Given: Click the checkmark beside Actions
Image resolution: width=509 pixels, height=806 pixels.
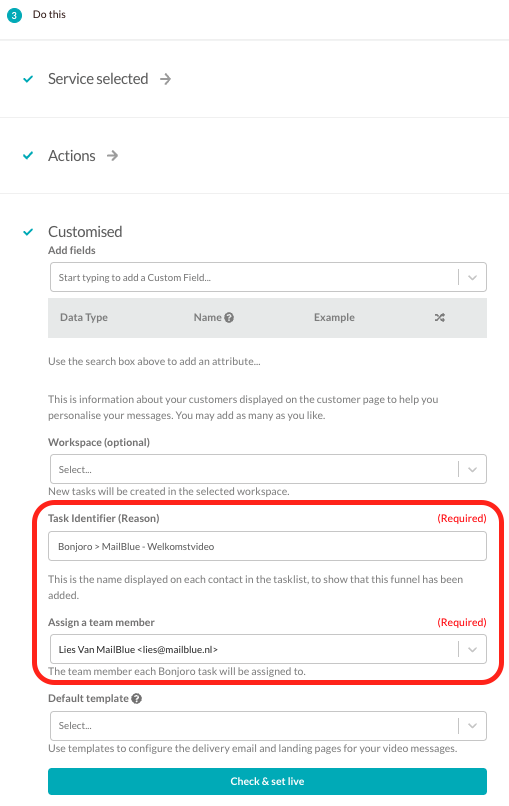Looking at the screenshot, I should tap(28, 155).
